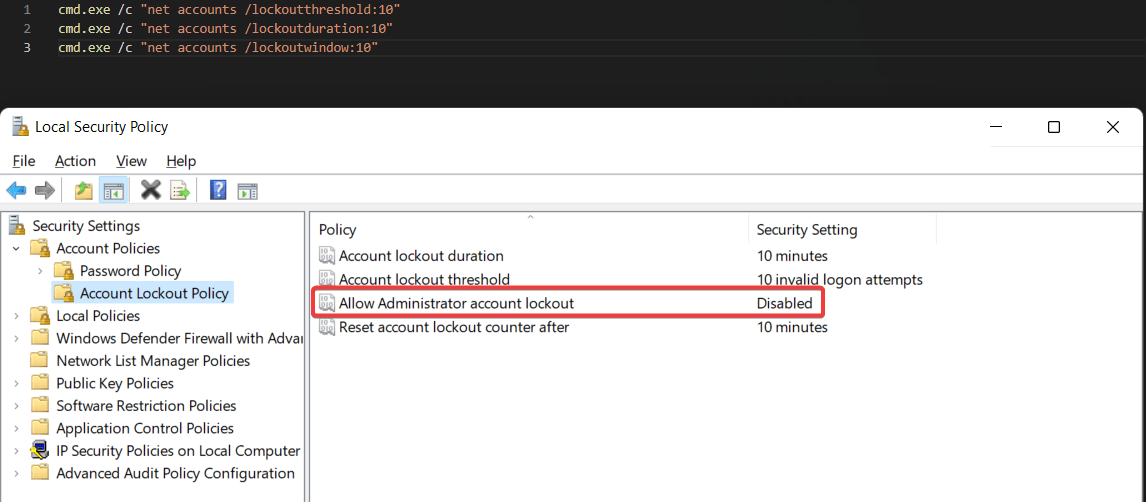Click the lockout duration 10 minutes value
This screenshot has height=502, width=1146.
tap(792, 256)
